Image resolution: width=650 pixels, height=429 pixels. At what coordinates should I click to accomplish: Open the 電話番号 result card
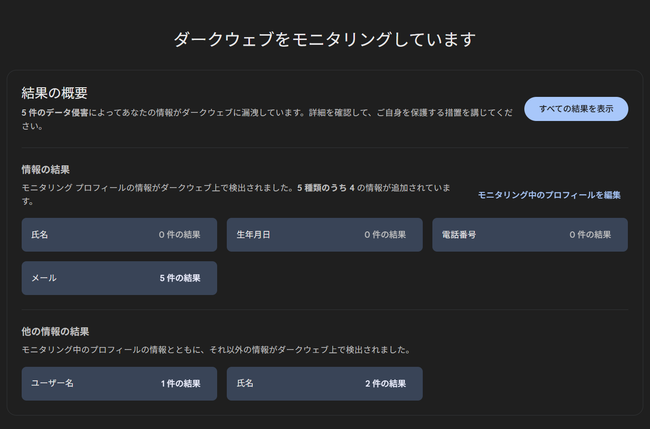point(530,235)
